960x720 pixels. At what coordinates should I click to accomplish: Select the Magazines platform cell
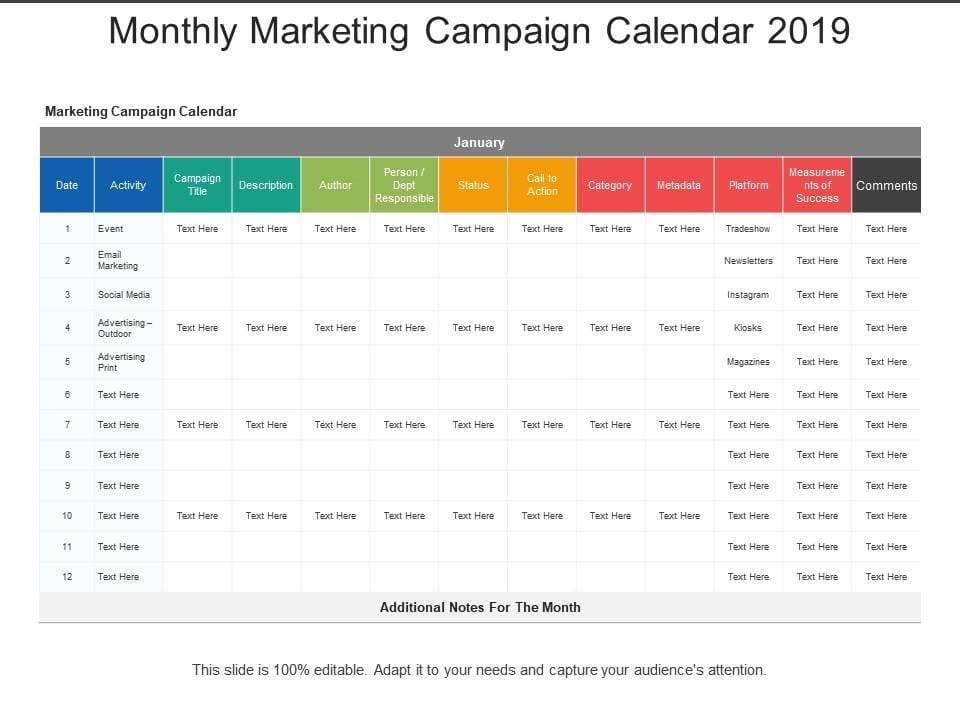[748, 362]
